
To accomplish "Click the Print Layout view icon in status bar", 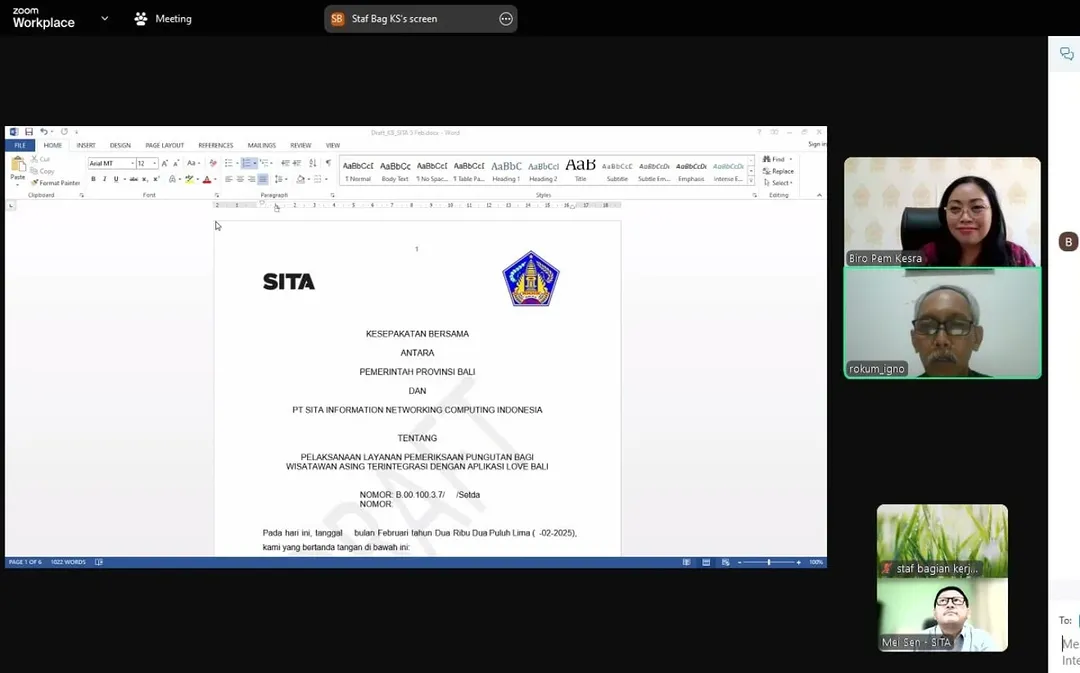I will tap(706, 562).
